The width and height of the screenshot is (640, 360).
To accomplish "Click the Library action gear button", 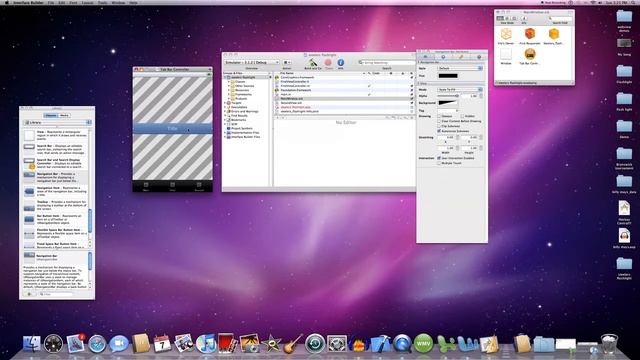I will (x=29, y=294).
